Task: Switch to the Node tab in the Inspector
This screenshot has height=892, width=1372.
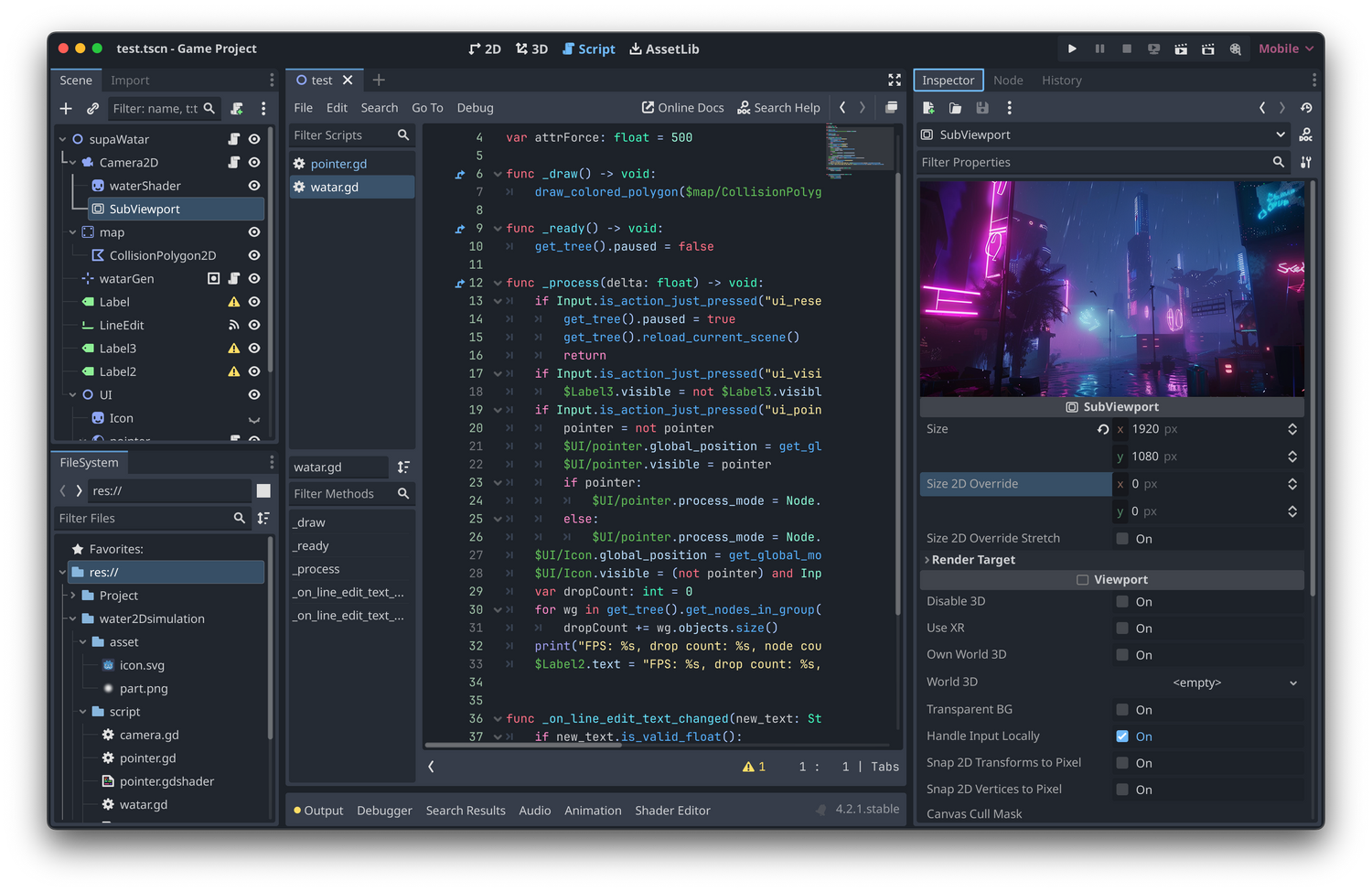Action: tap(1008, 80)
